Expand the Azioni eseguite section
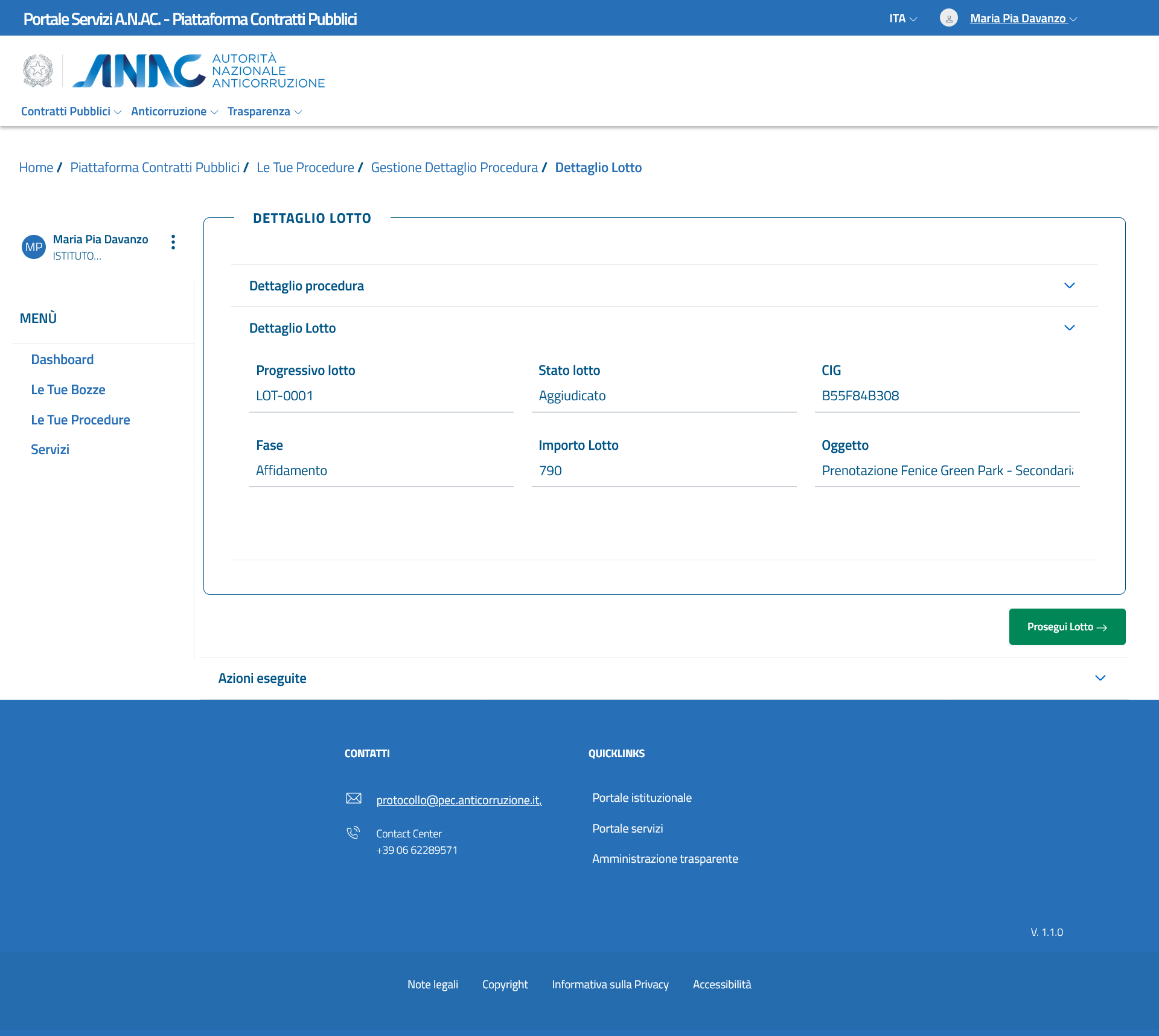 click(x=1100, y=678)
